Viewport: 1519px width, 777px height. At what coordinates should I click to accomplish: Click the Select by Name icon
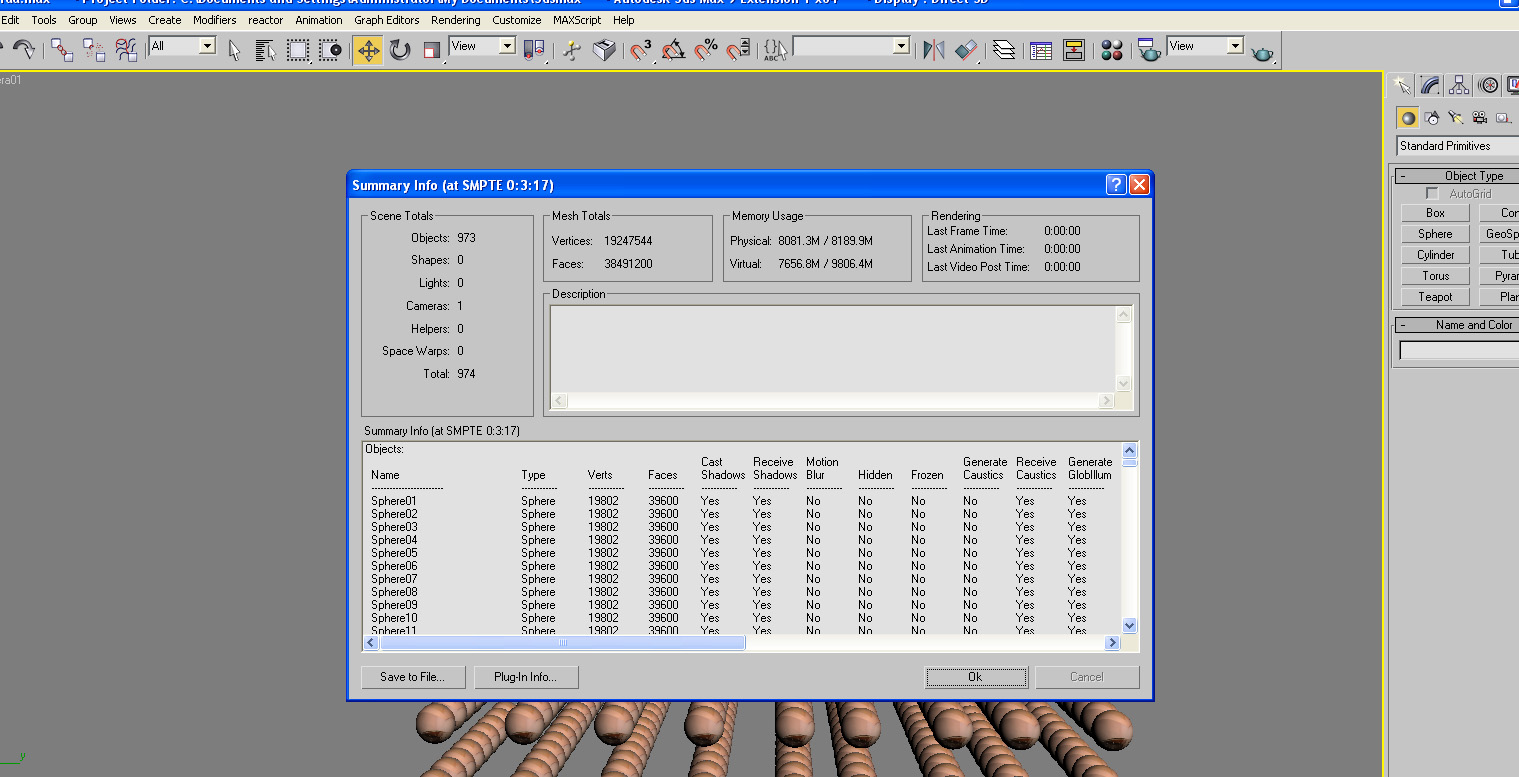pos(265,50)
